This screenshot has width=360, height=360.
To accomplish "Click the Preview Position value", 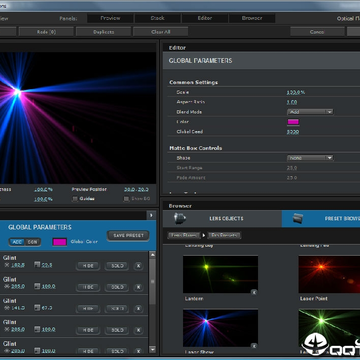I will point(136,189).
